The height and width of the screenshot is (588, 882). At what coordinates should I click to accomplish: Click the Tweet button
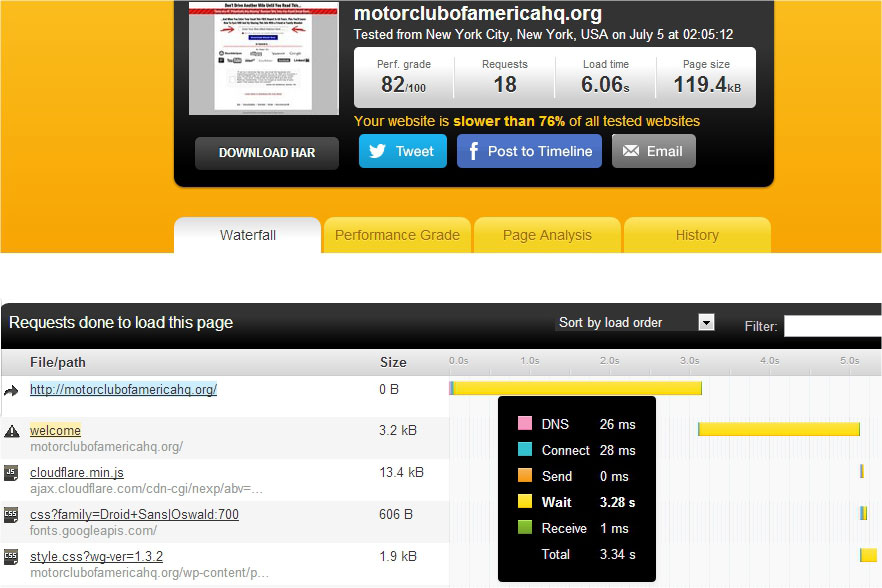(403, 151)
